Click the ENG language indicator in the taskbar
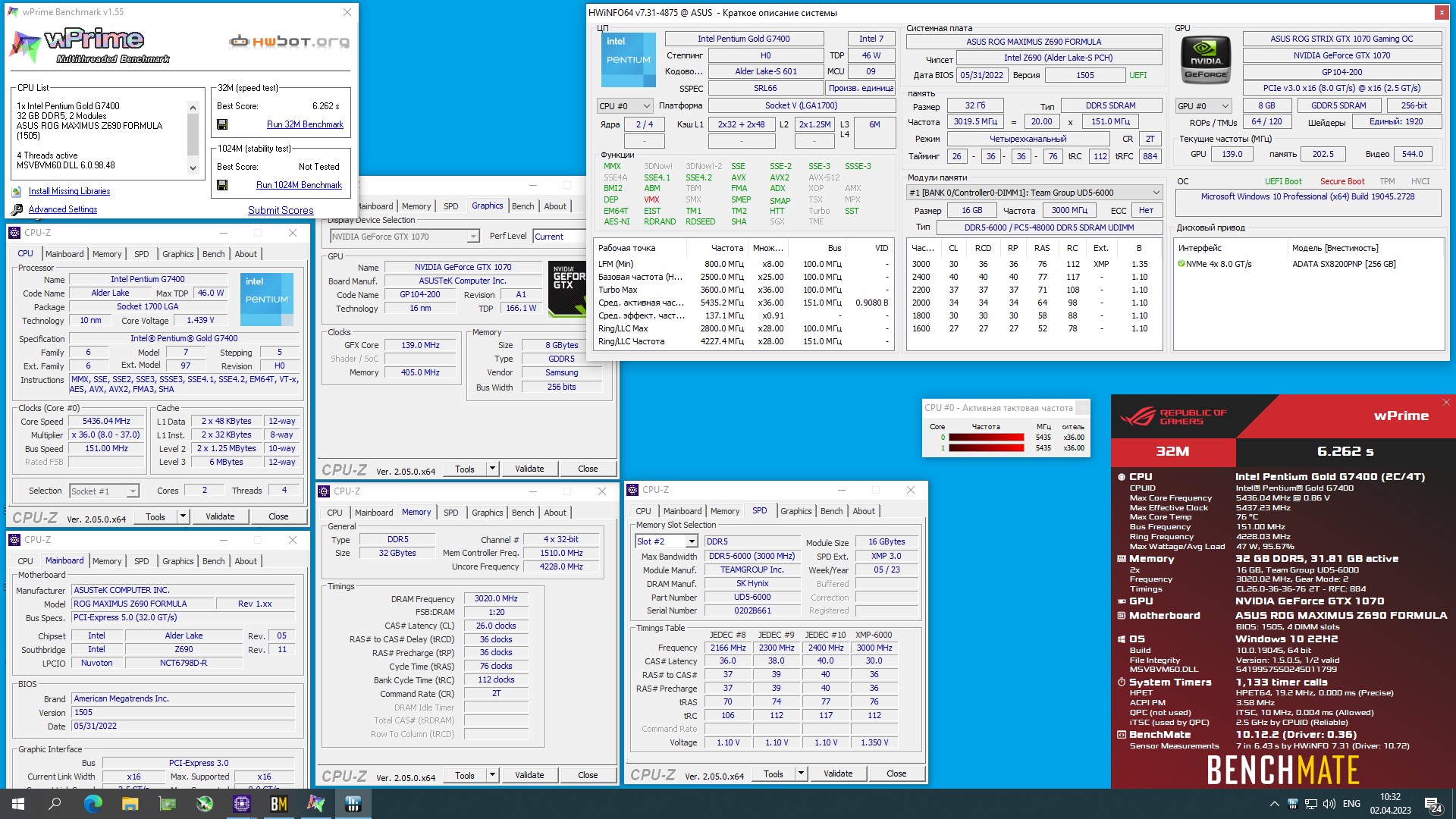This screenshot has height=819, width=1456. tap(1351, 804)
